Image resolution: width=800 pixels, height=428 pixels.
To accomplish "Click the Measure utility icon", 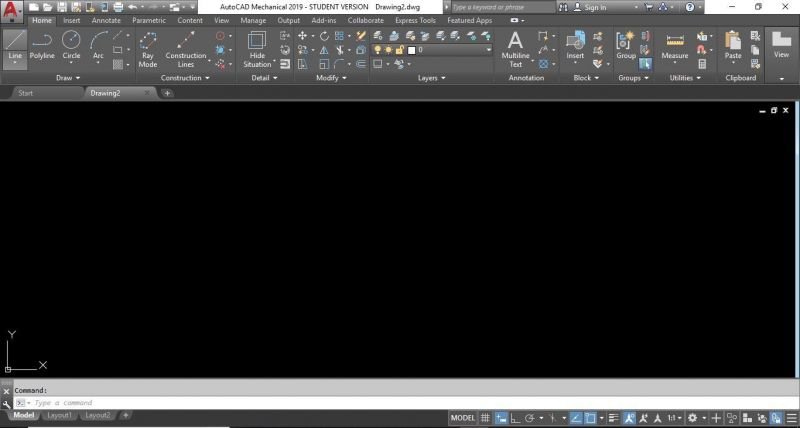I will click(x=675, y=45).
